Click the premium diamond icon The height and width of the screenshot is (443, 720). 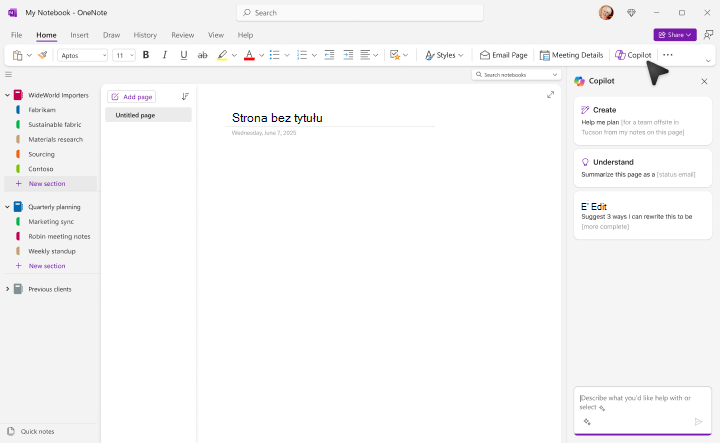631,13
